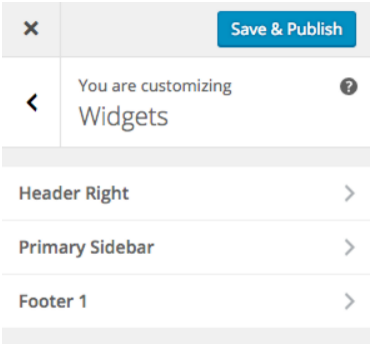This screenshot has width=370, height=360.
Task: Expand the chevron beside Primary Sidebar
Action: (349, 248)
